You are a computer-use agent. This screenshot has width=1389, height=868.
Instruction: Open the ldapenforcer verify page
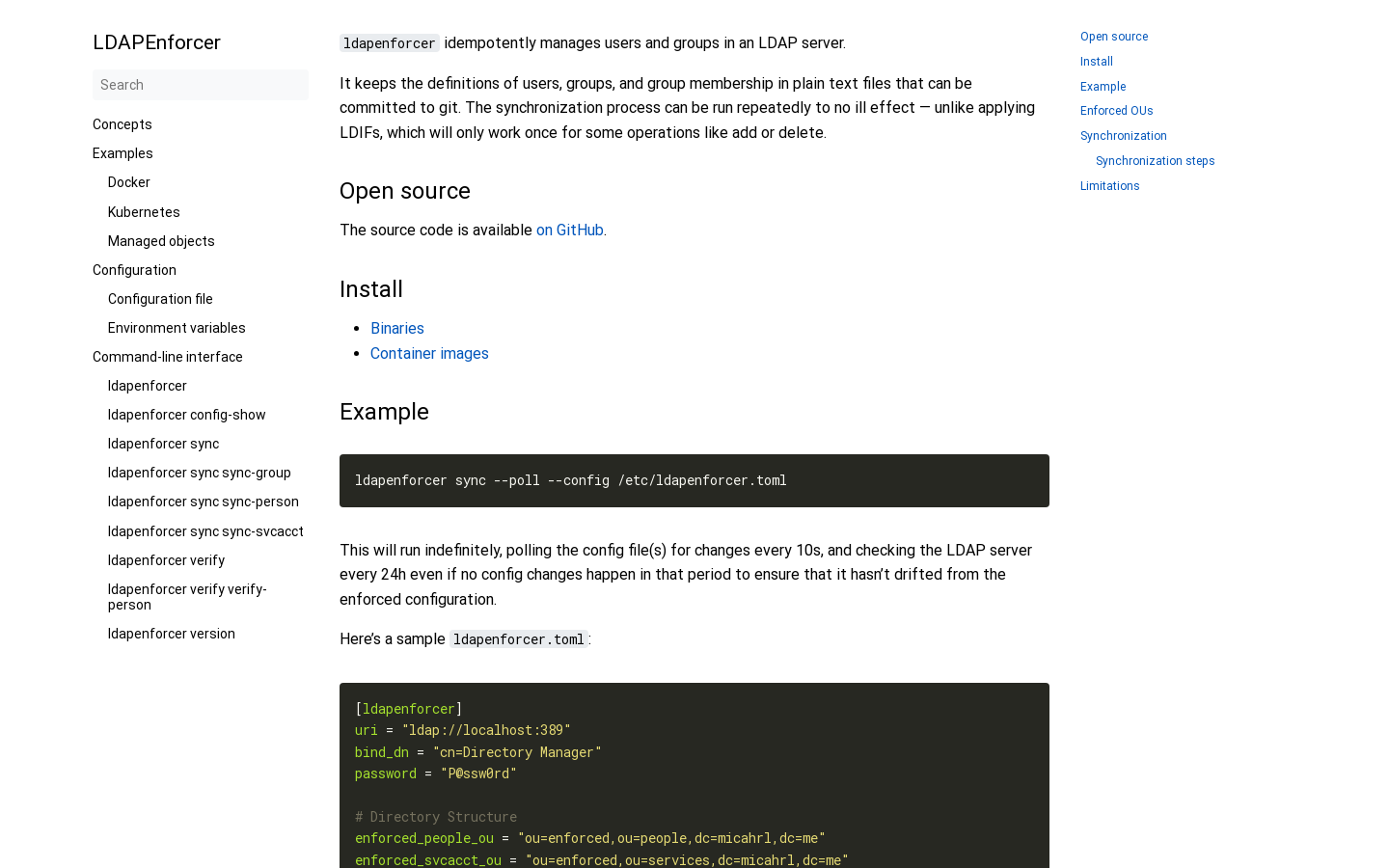coord(166,560)
